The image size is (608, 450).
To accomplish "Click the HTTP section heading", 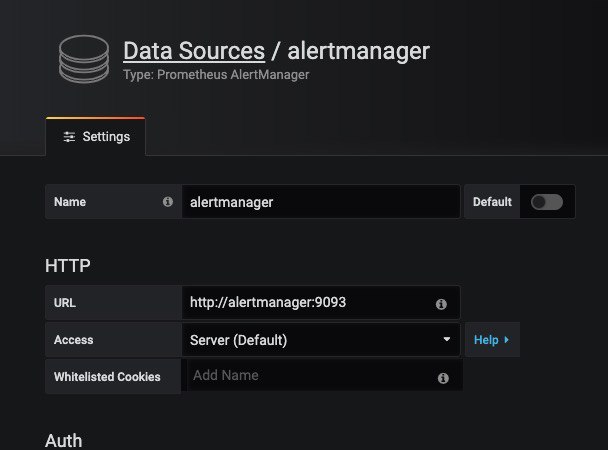I will pos(68,266).
